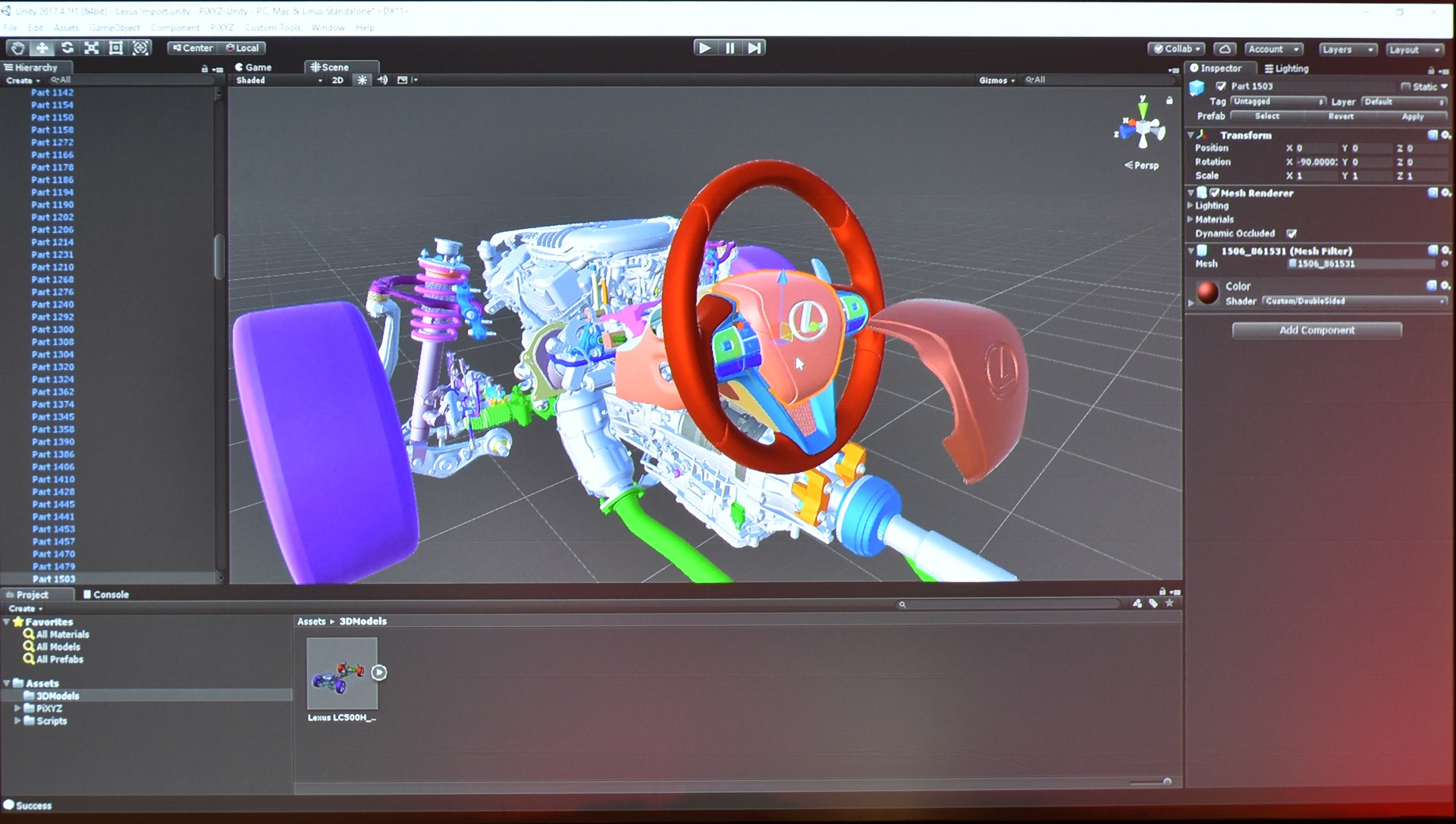Viewport: 1456px width, 824px height.
Task: Open the GameObject menu
Action: point(115,27)
